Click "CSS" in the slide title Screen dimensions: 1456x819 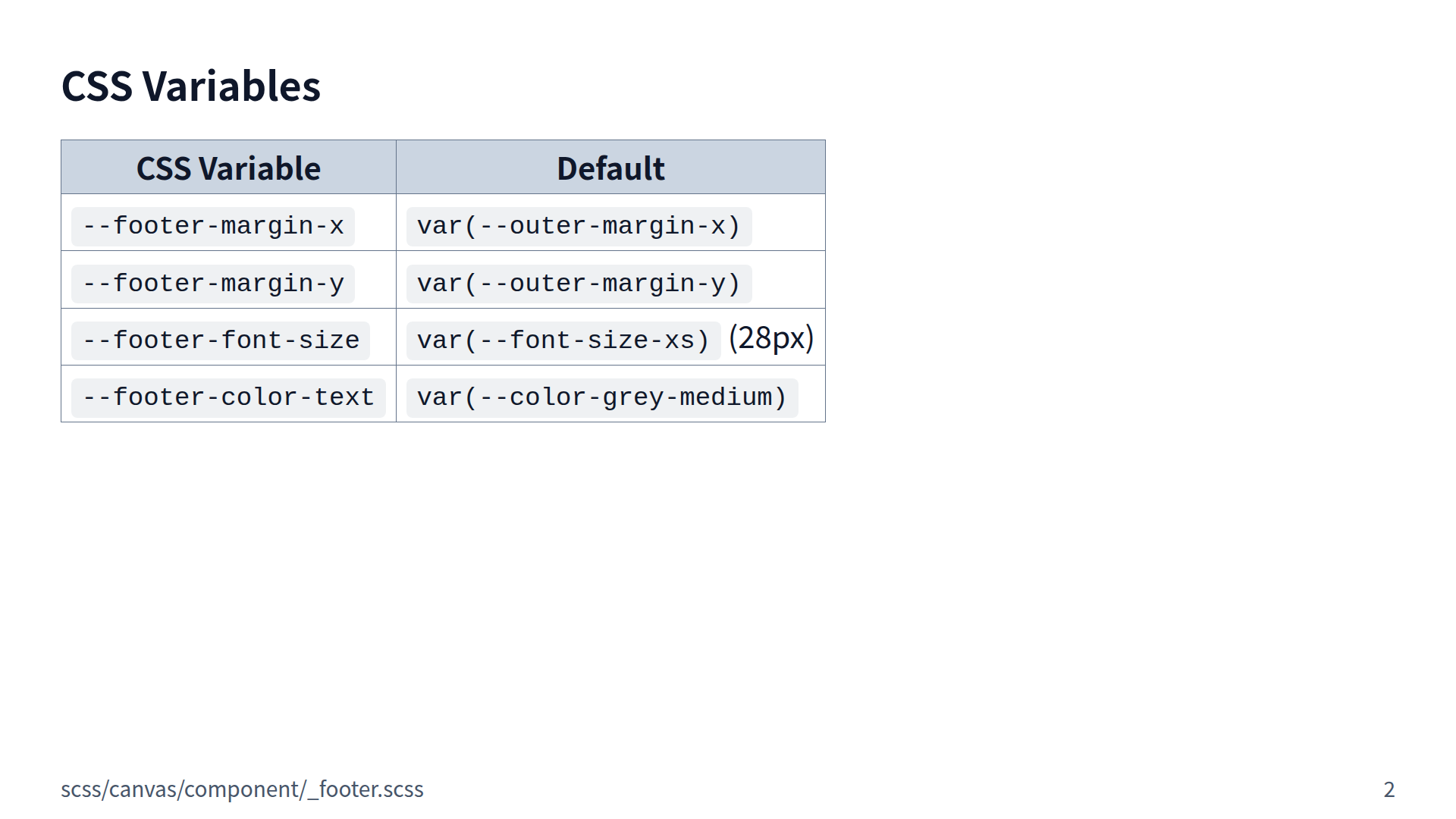[x=97, y=86]
